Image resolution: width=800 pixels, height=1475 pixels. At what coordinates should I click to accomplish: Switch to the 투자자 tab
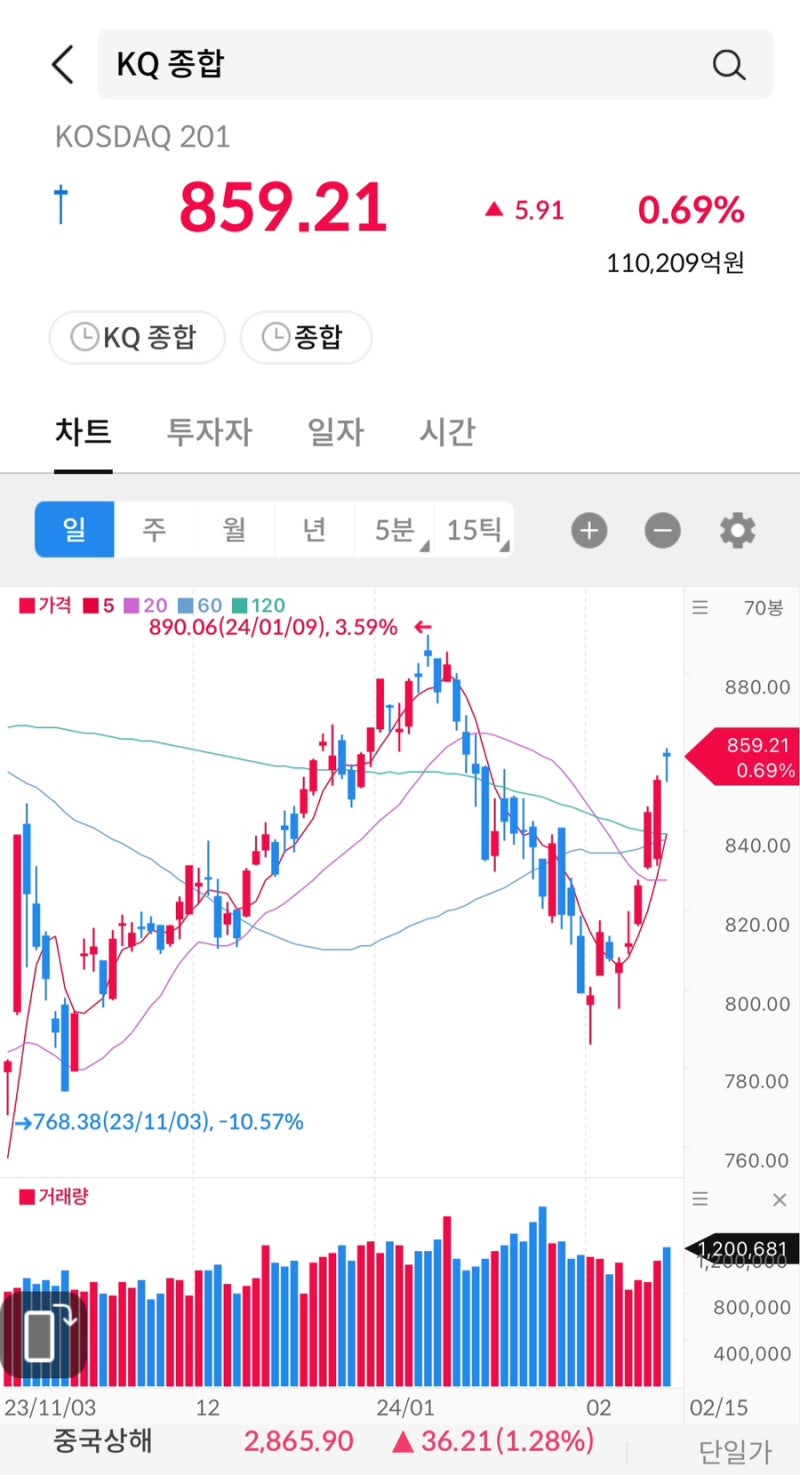pos(209,433)
